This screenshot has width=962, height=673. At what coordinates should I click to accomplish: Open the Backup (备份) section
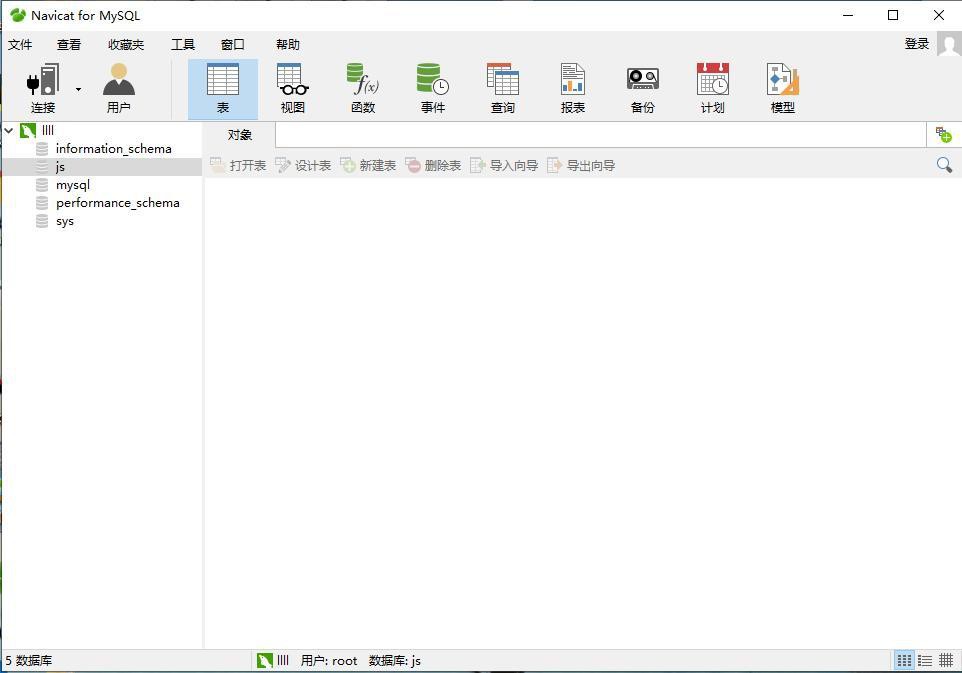coord(642,89)
